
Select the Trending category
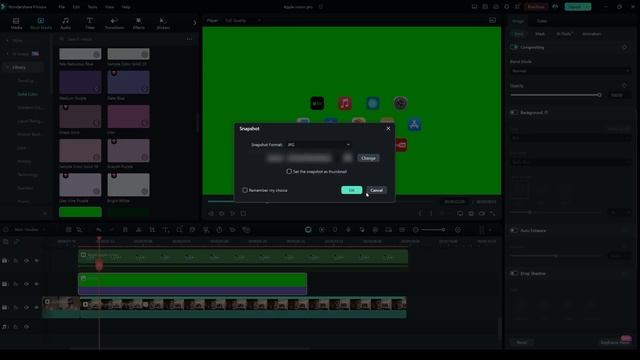[x=25, y=81]
